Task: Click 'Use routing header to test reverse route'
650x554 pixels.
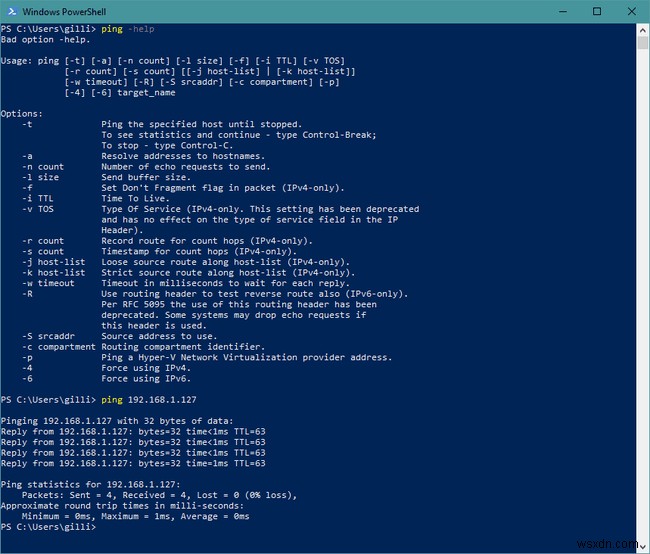Action: pos(255,294)
